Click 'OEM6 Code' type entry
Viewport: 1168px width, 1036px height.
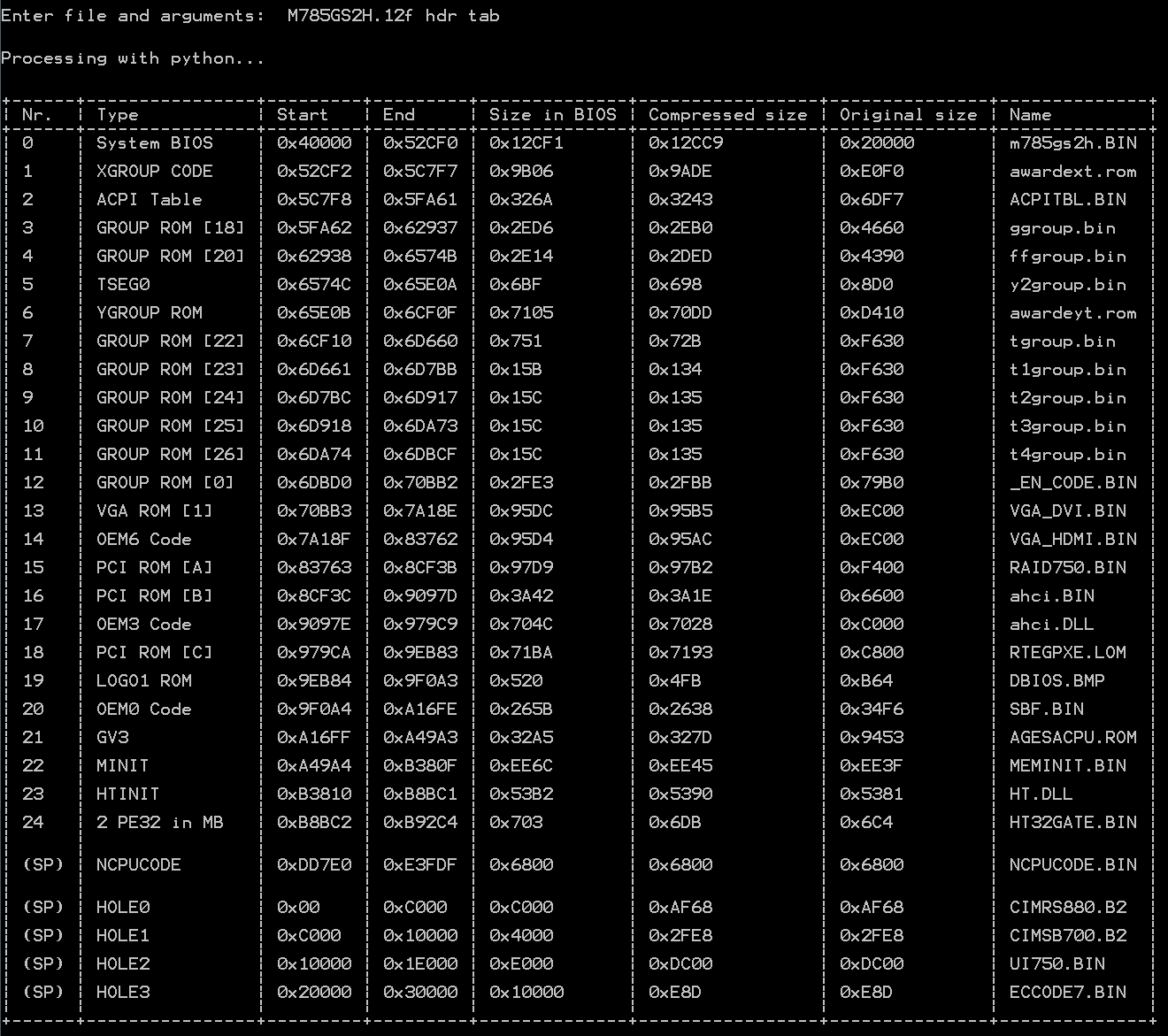pos(143,539)
